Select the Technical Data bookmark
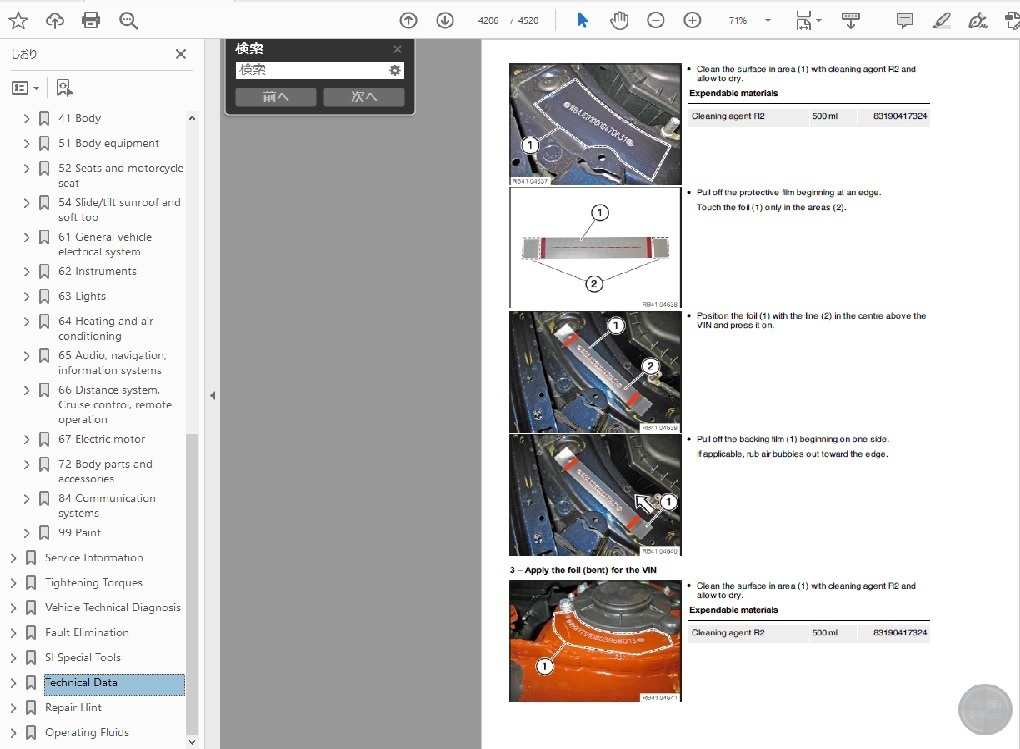This screenshot has width=1020, height=749. tap(81, 683)
